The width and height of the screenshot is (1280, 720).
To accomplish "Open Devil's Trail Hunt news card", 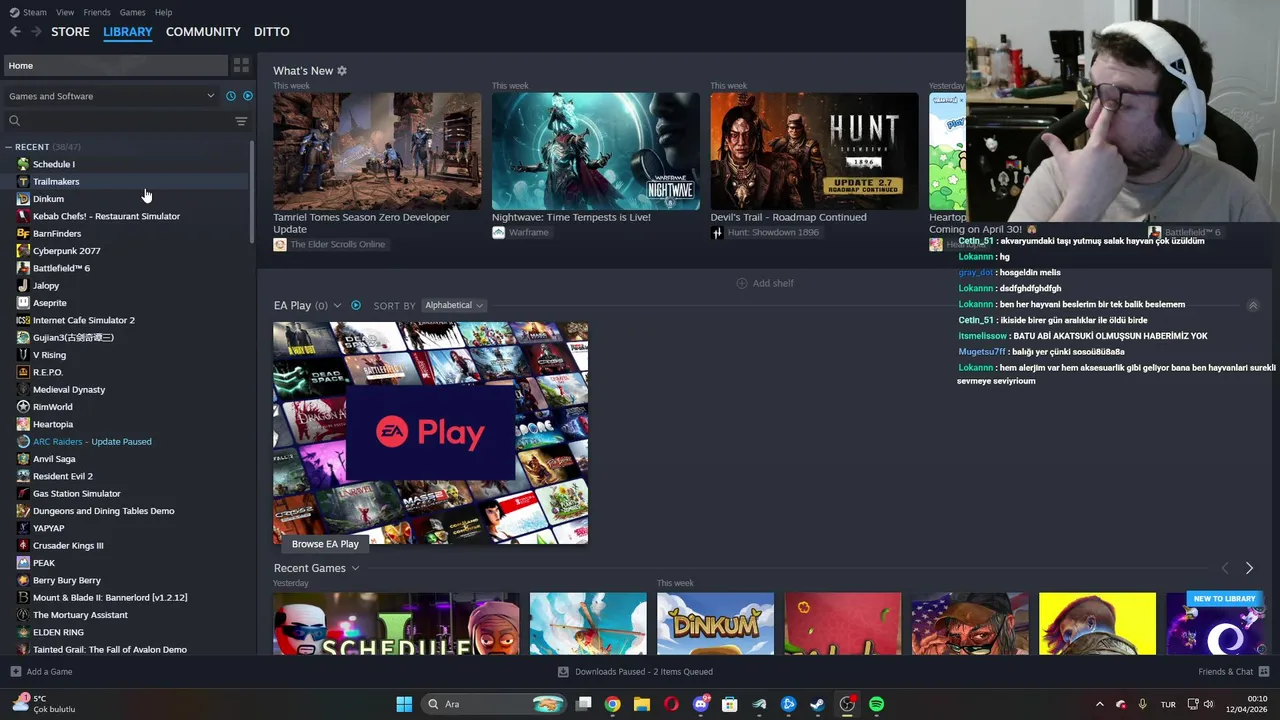I will pyautogui.click(x=814, y=151).
